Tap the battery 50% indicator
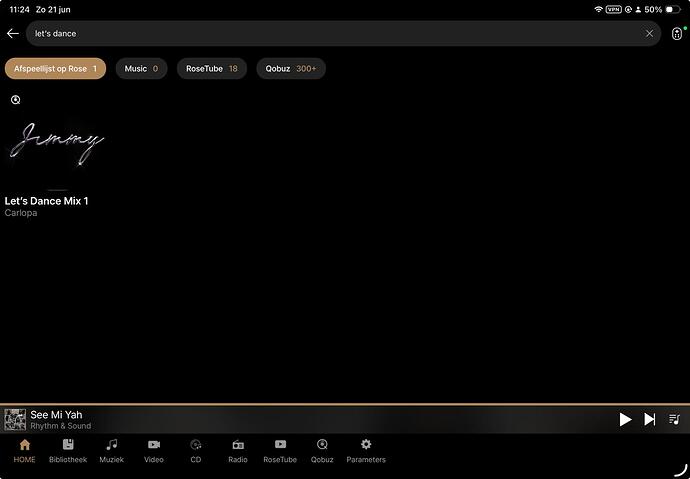Screen dimensions: 690x479 click(662, 9)
